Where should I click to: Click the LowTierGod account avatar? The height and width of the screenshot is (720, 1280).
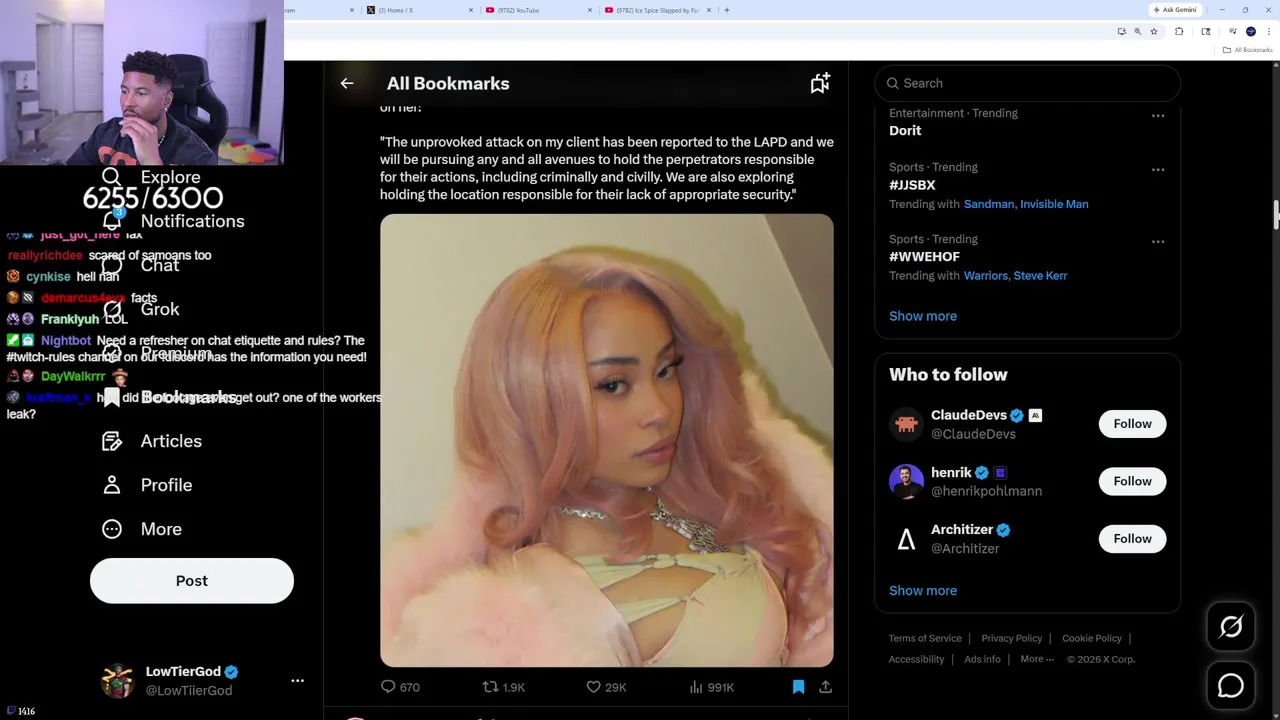pyautogui.click(x=118, y=680)
